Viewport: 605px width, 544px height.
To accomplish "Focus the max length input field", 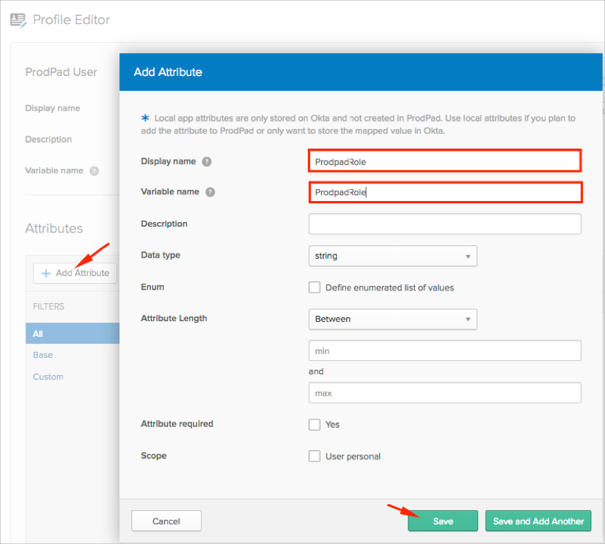I will point(444,393).
